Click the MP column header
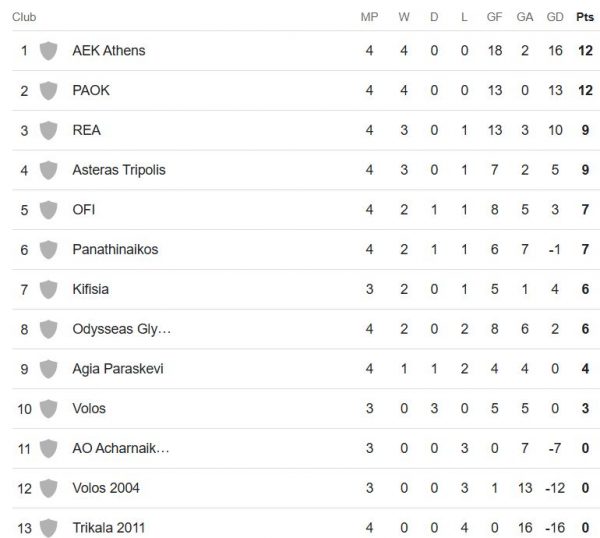600x538 pixels. coord(369,17)
